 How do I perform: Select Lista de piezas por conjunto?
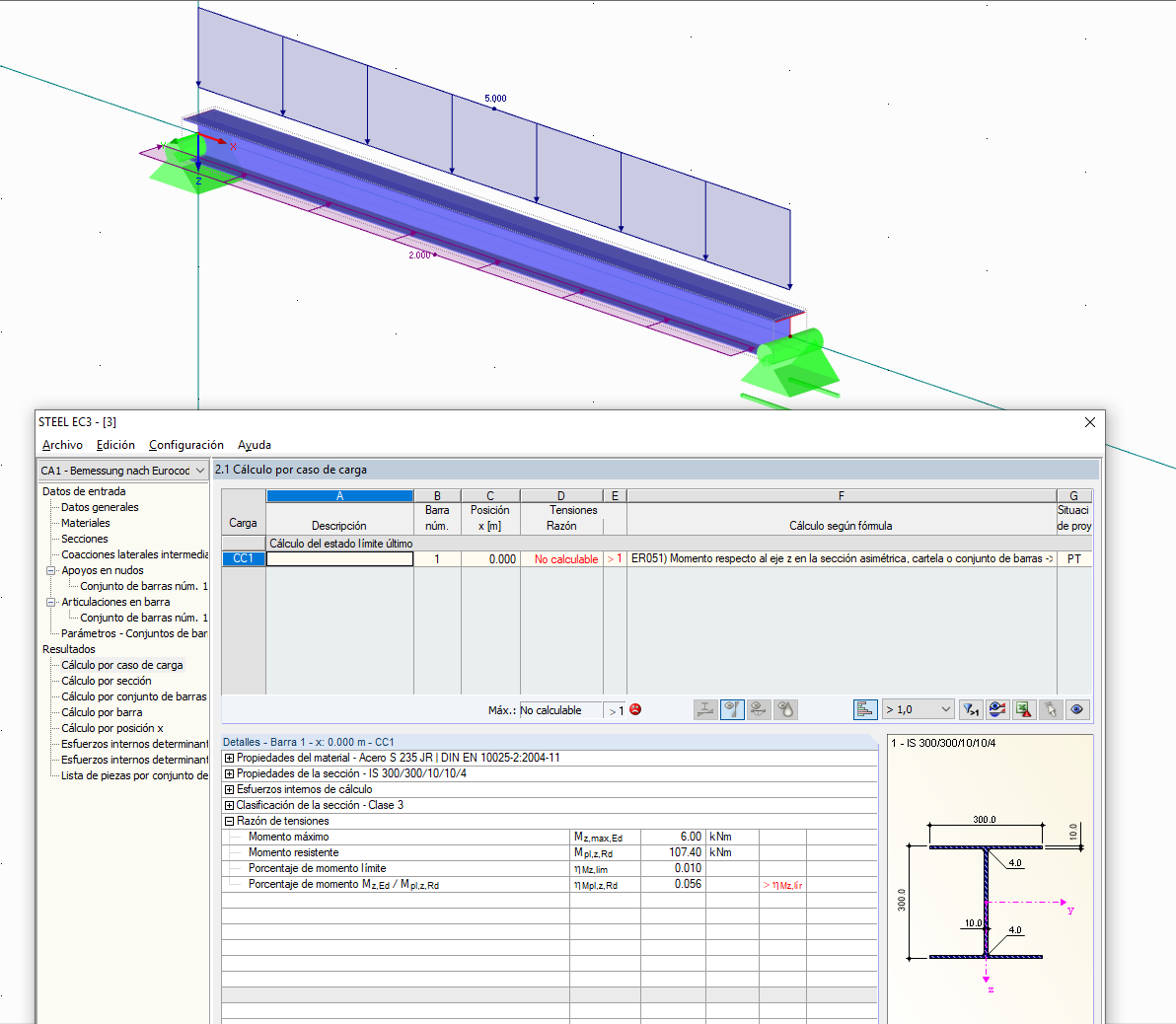135,775
